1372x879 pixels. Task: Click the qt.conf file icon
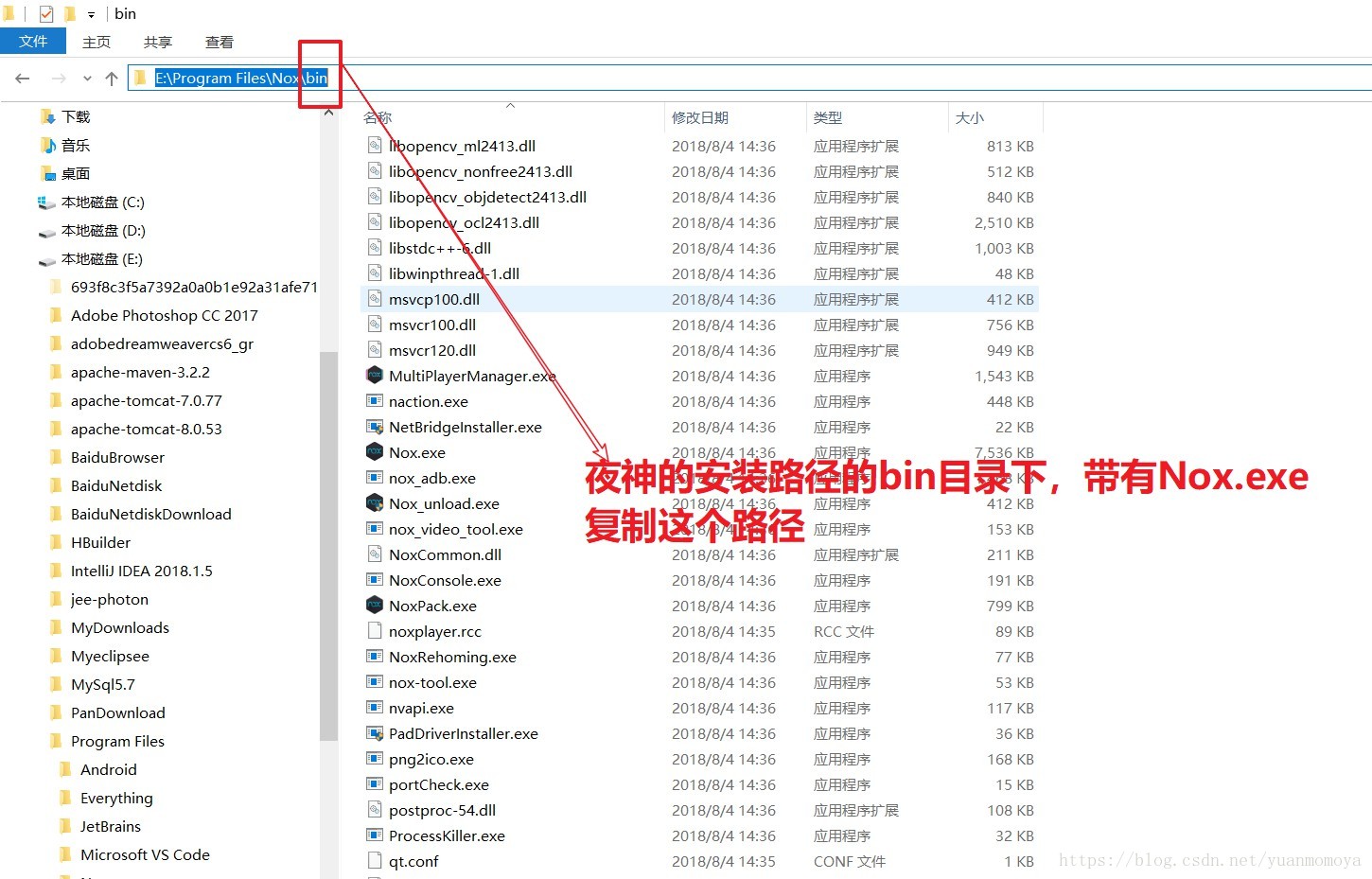coord(375,861)
